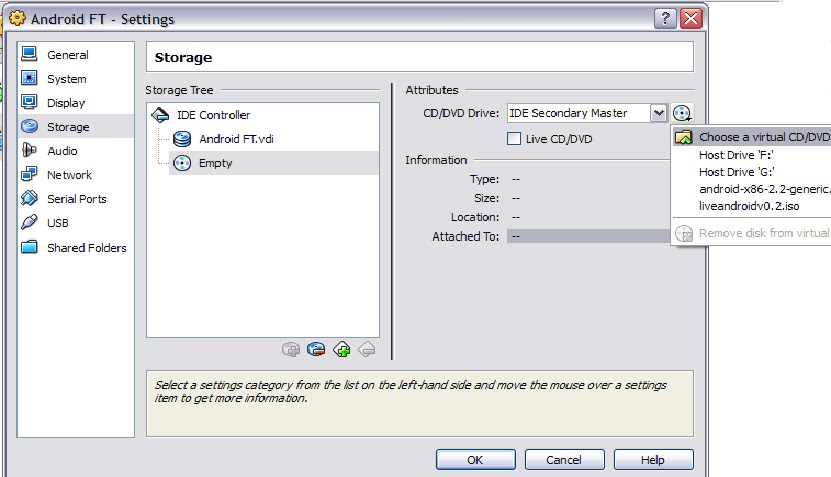Click the Attached To value field

click(588, 236)
